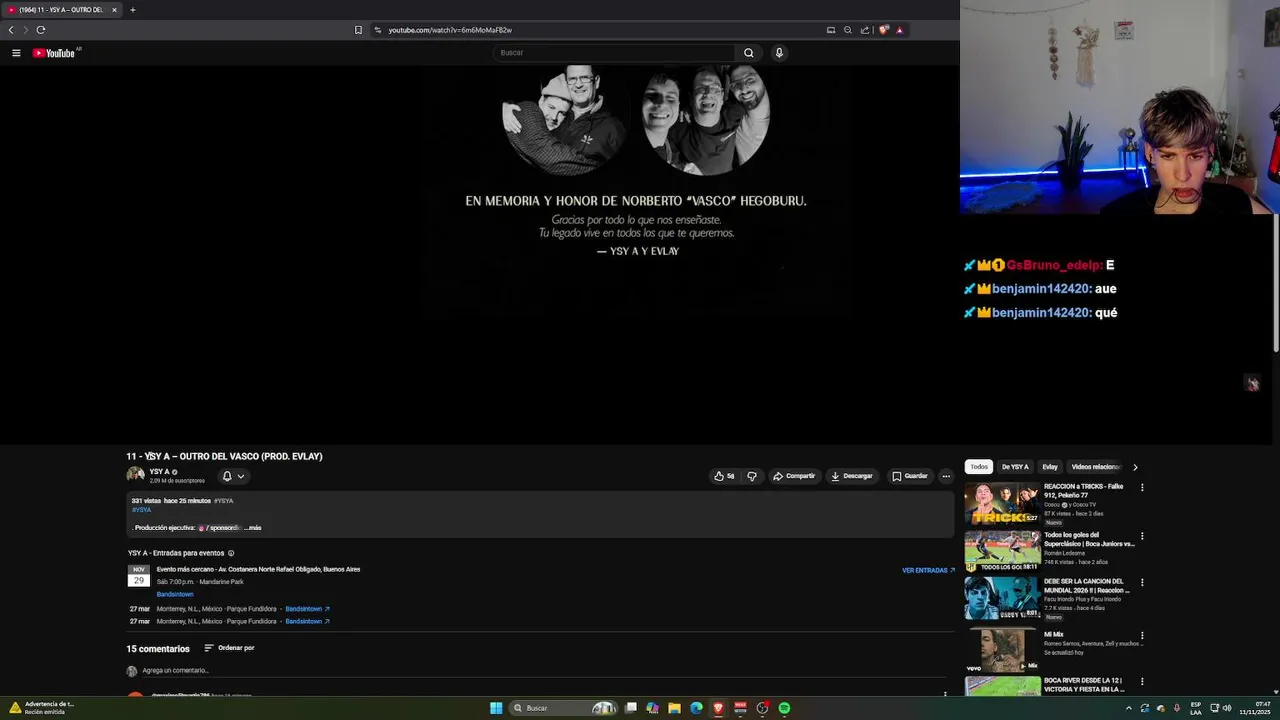
Task: Open first Monterrey Bandsintown link
Action: (x=307, y=609)
